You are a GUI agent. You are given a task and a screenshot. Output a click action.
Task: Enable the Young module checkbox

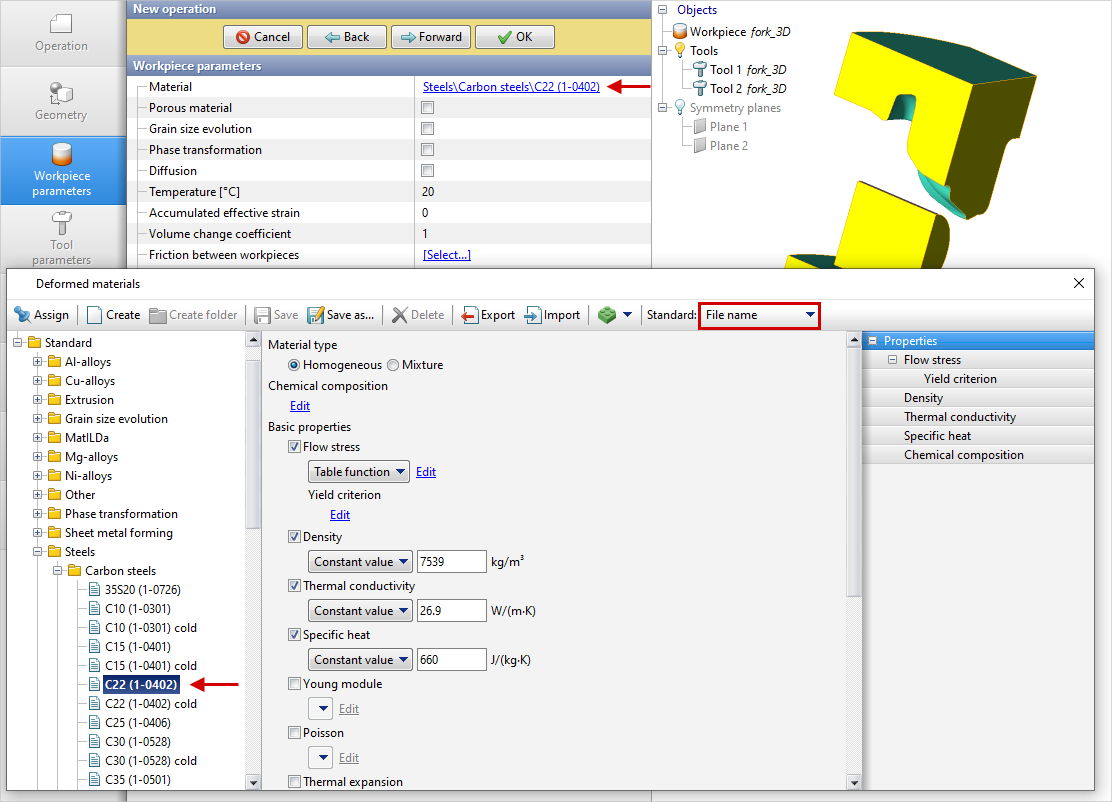click(x=294, y=684)
